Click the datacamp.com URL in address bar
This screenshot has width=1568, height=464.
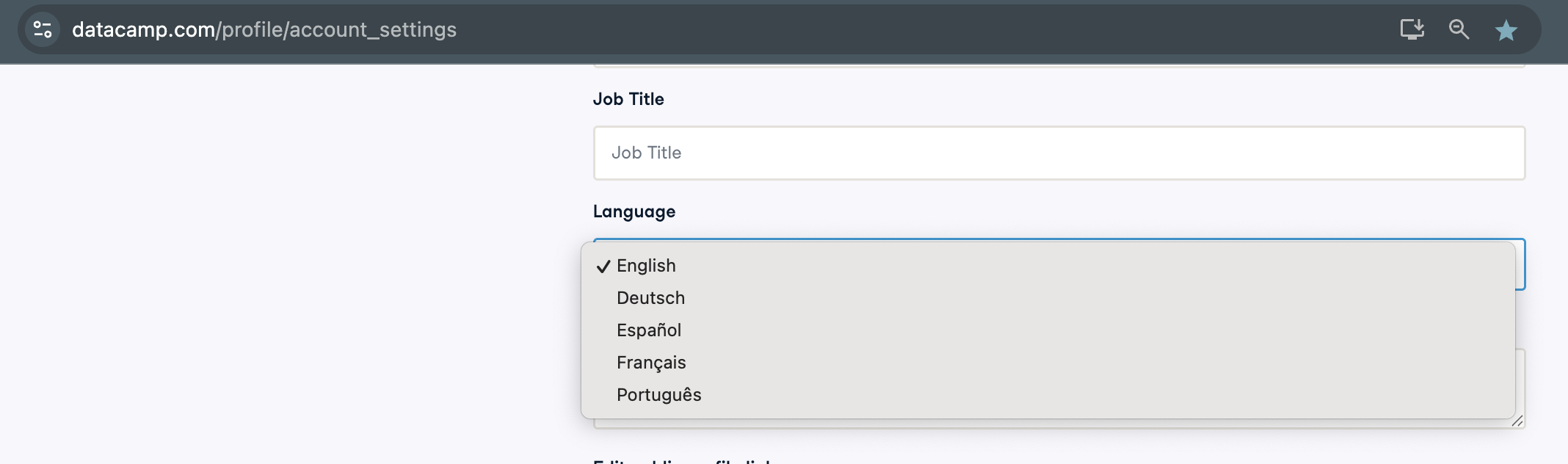point(264,29)
